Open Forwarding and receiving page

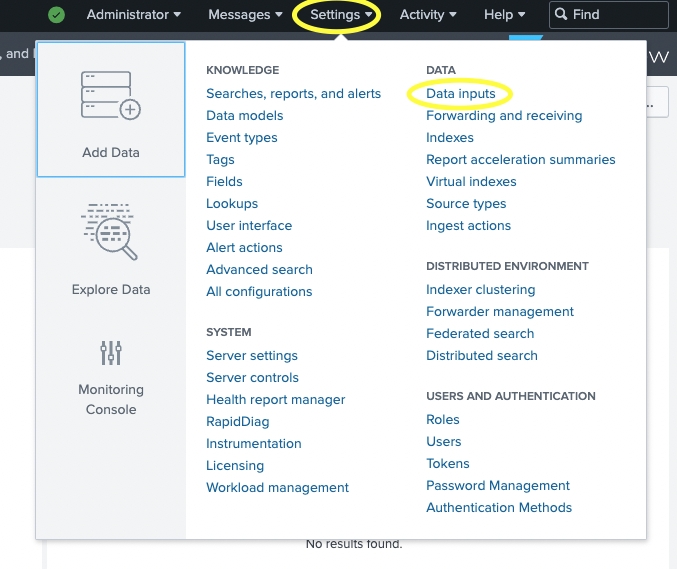pos(504,116)
